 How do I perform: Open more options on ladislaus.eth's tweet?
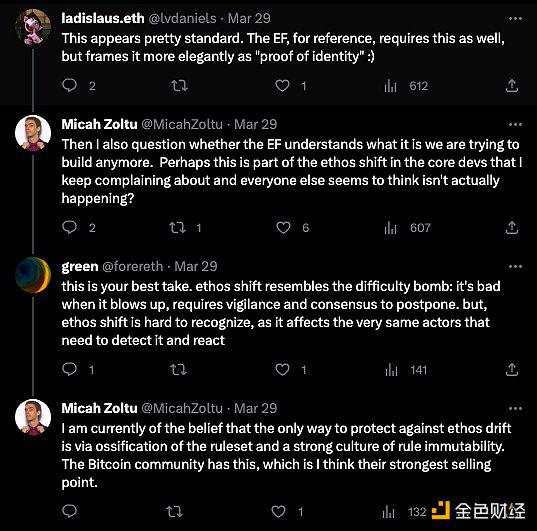(515, 19)
